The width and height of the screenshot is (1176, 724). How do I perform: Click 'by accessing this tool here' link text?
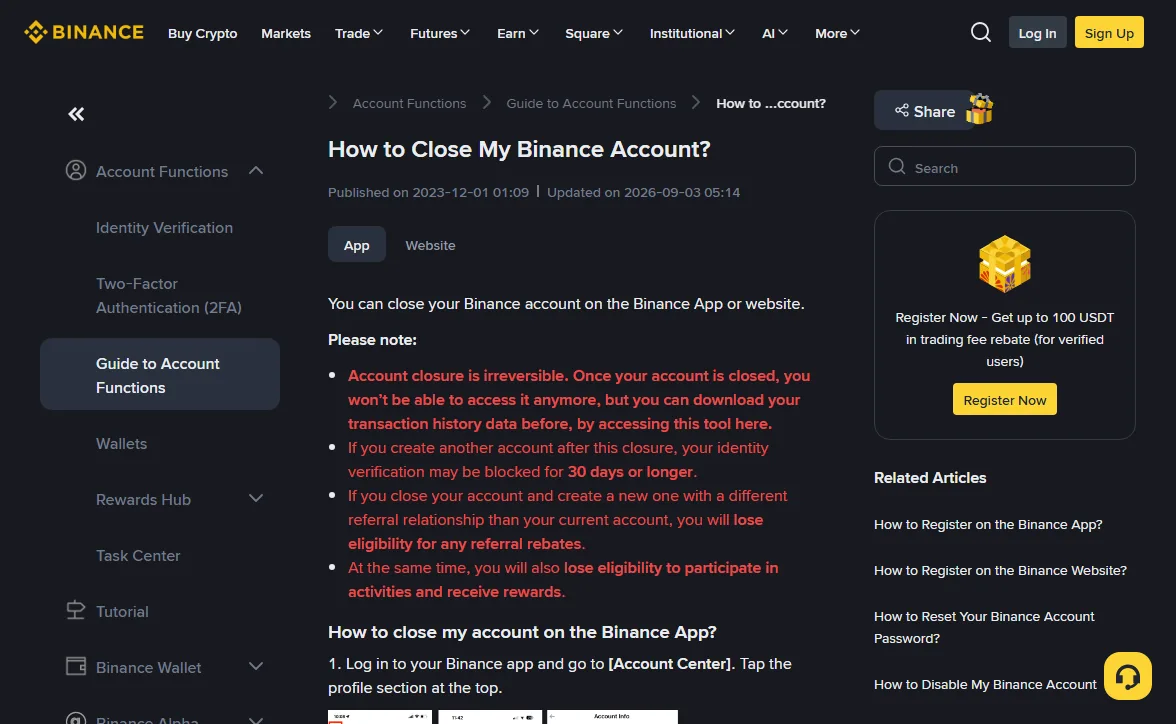coord(674,424)
